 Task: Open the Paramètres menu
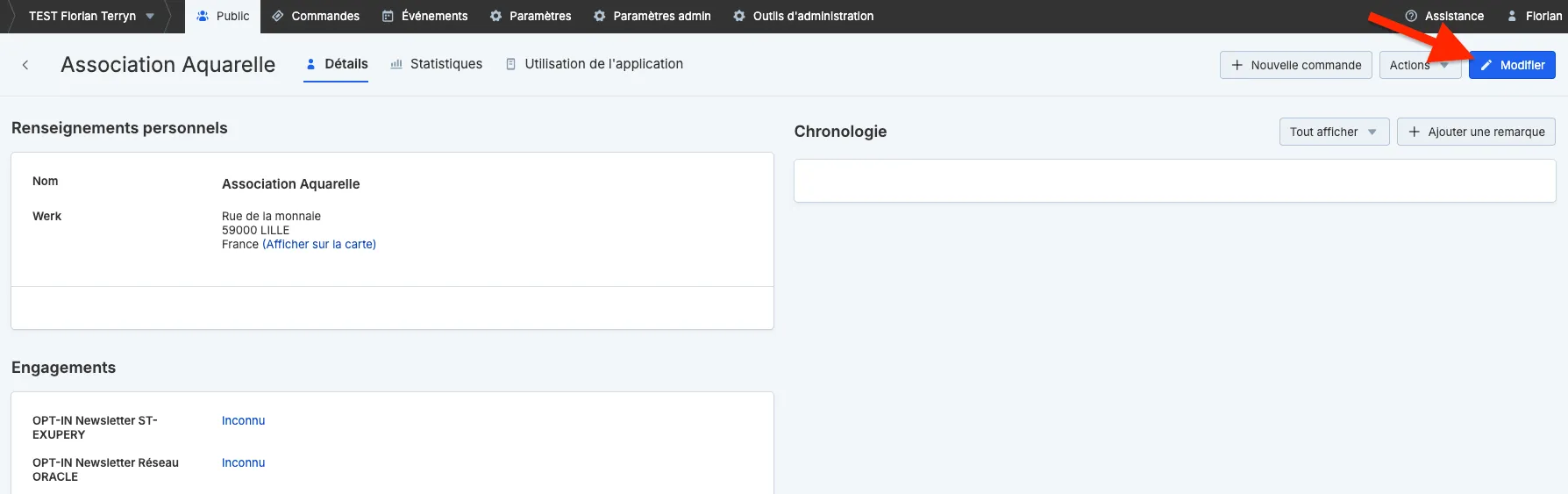531,16
